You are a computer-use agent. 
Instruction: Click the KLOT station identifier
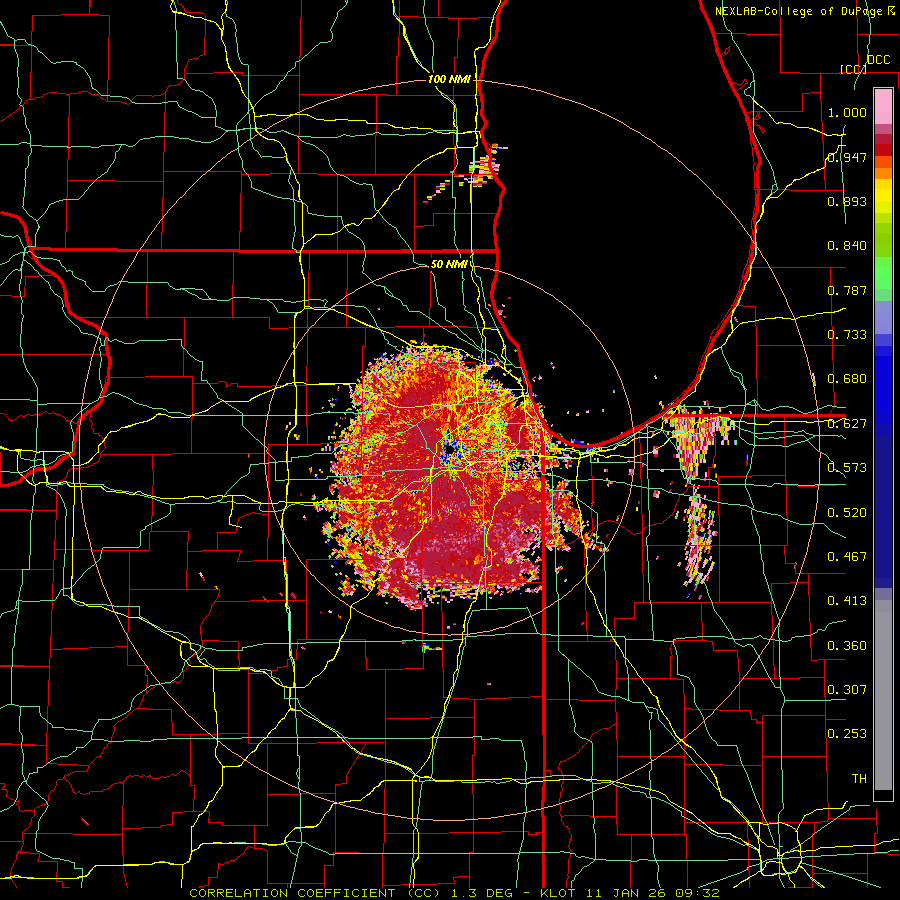[558, 893]
